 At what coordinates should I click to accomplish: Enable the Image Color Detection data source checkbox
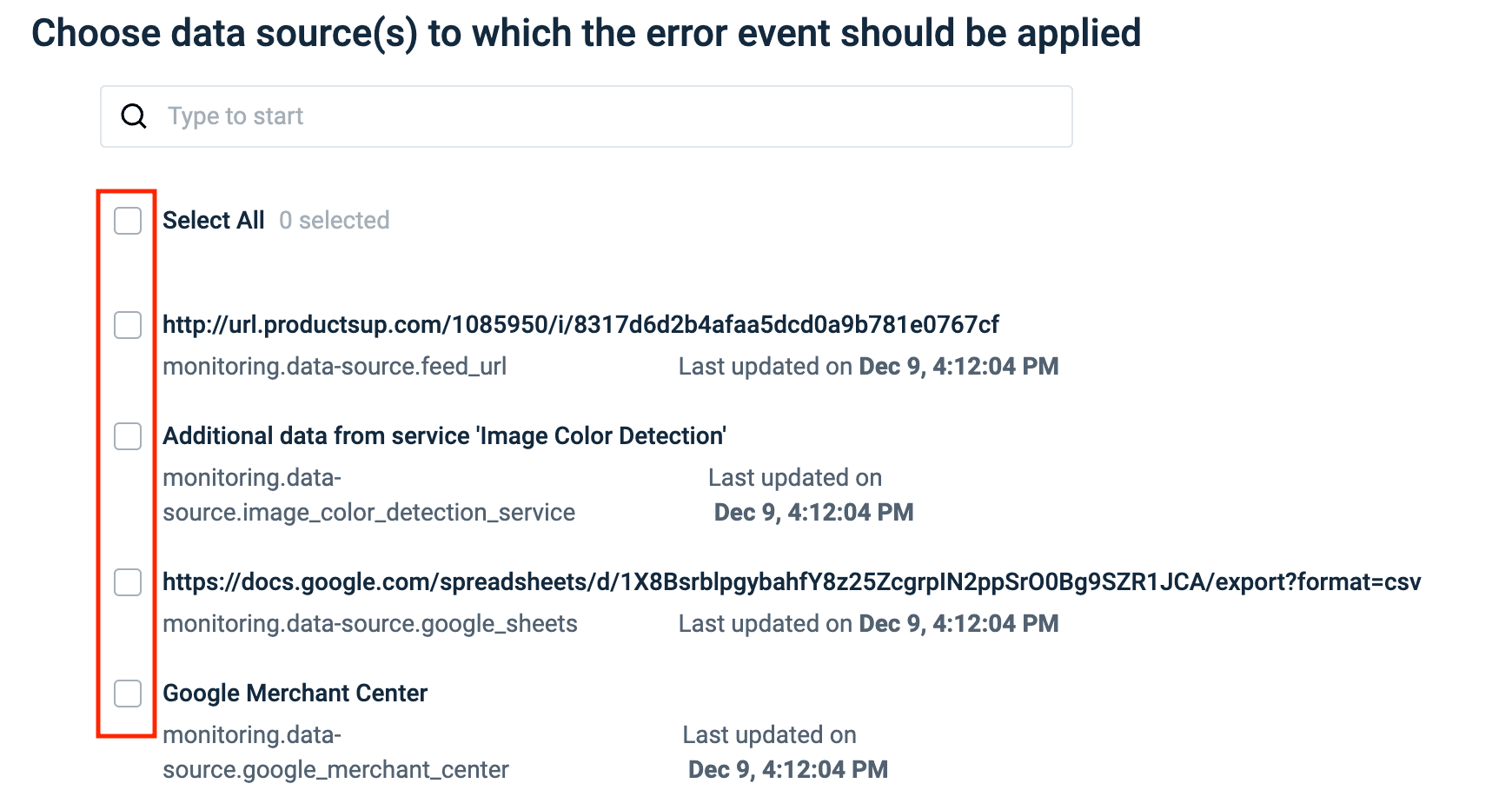click(x=127, y=437)
